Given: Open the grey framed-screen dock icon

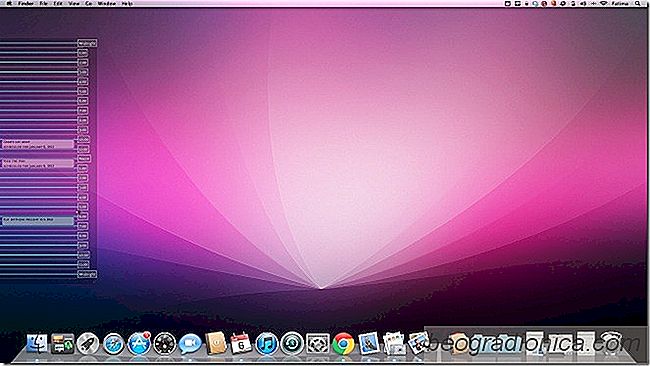Looking at the screenshot, I should [318, 344].
